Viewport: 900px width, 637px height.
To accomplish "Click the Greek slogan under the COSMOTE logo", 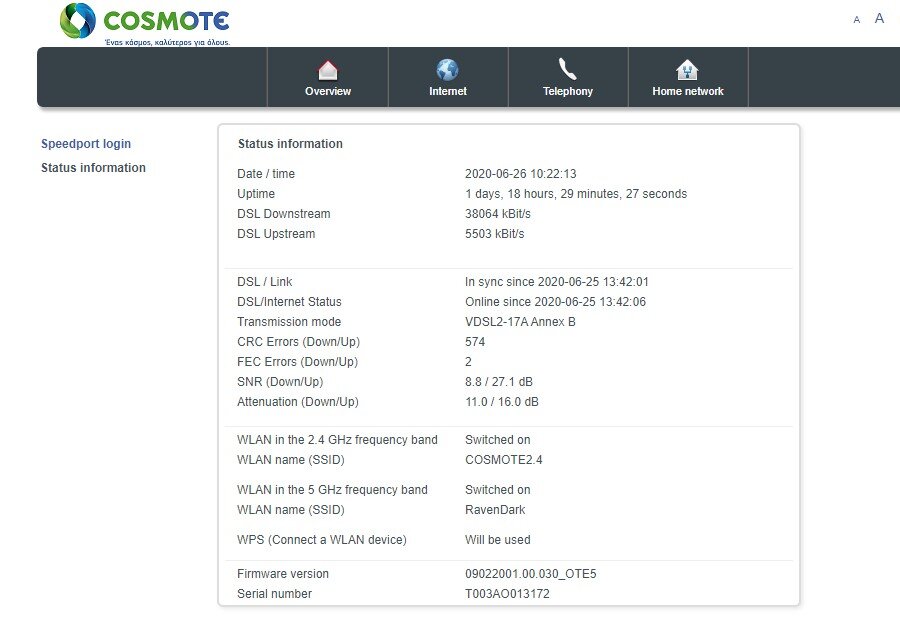I will [x=167, y=42].
